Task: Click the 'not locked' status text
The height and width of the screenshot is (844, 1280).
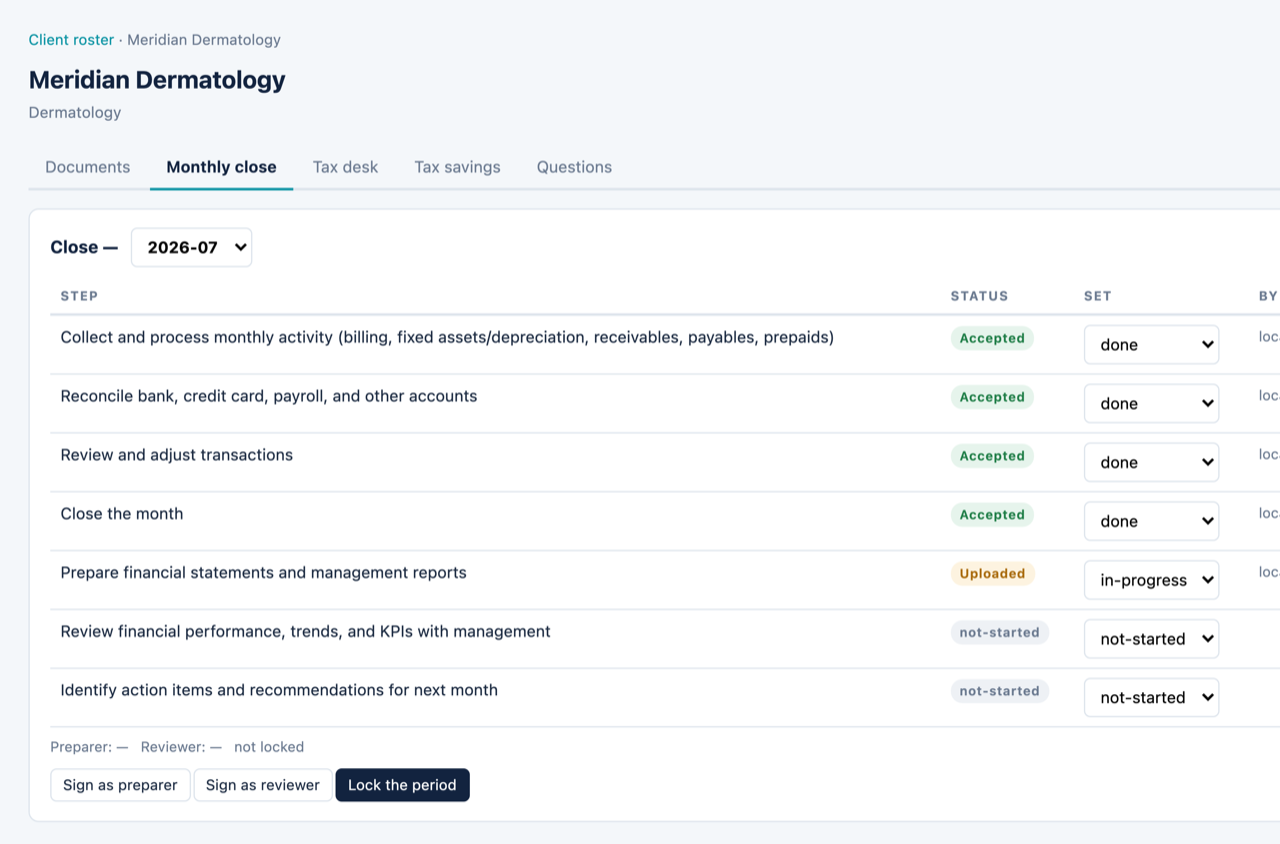Action: 269,747
